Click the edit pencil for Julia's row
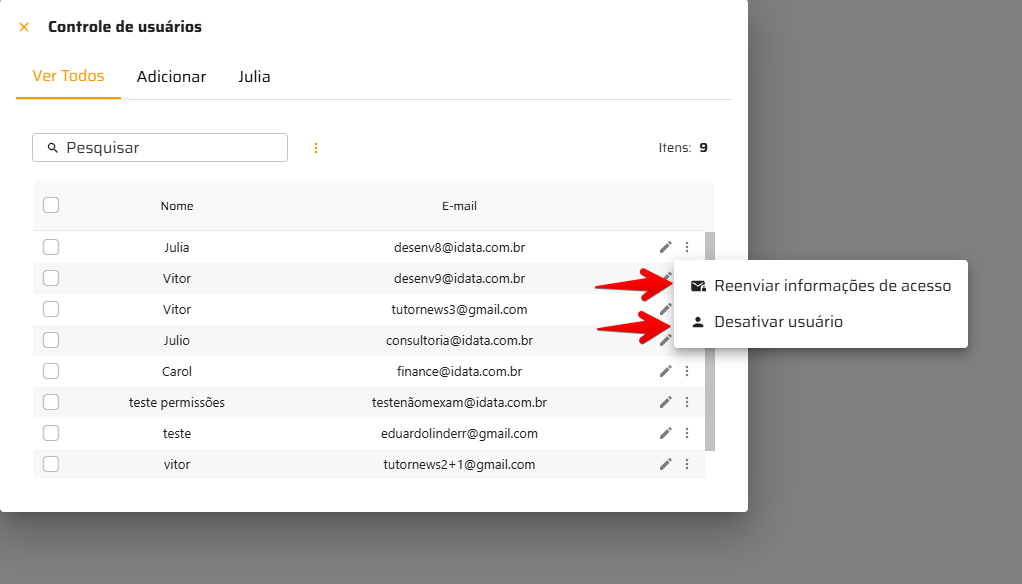The image size is (1022, 584). pyautogui.click(x=665, y=247)
